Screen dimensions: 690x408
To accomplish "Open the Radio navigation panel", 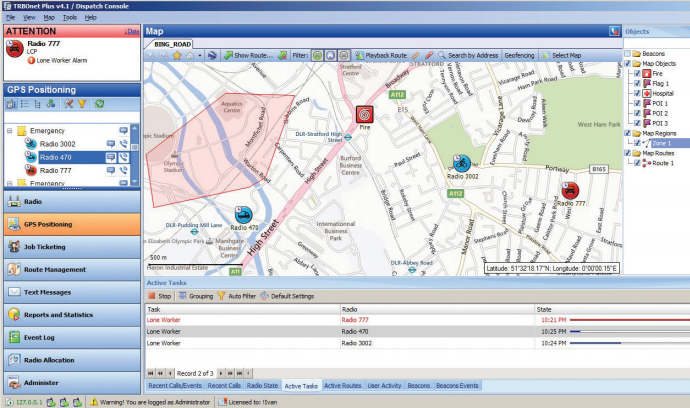I will click(72, 202).
